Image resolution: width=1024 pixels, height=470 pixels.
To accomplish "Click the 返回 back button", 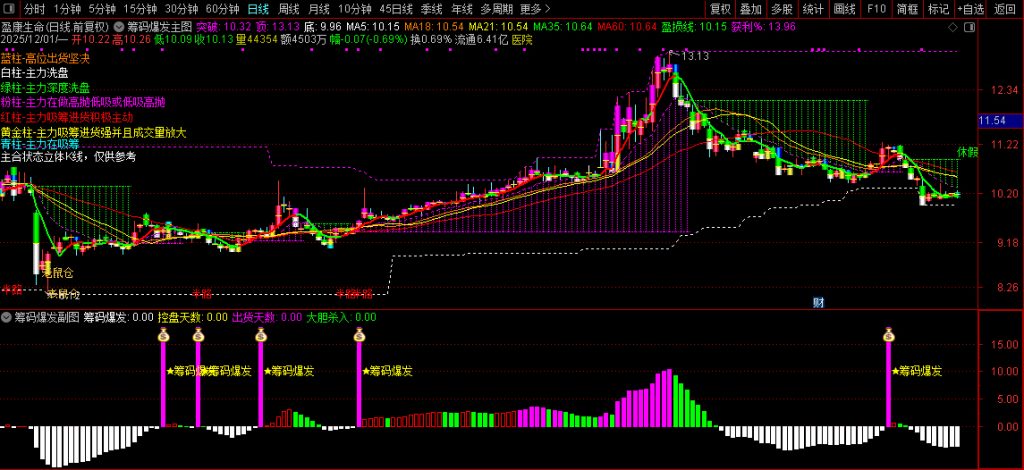I will [1005, 9].
